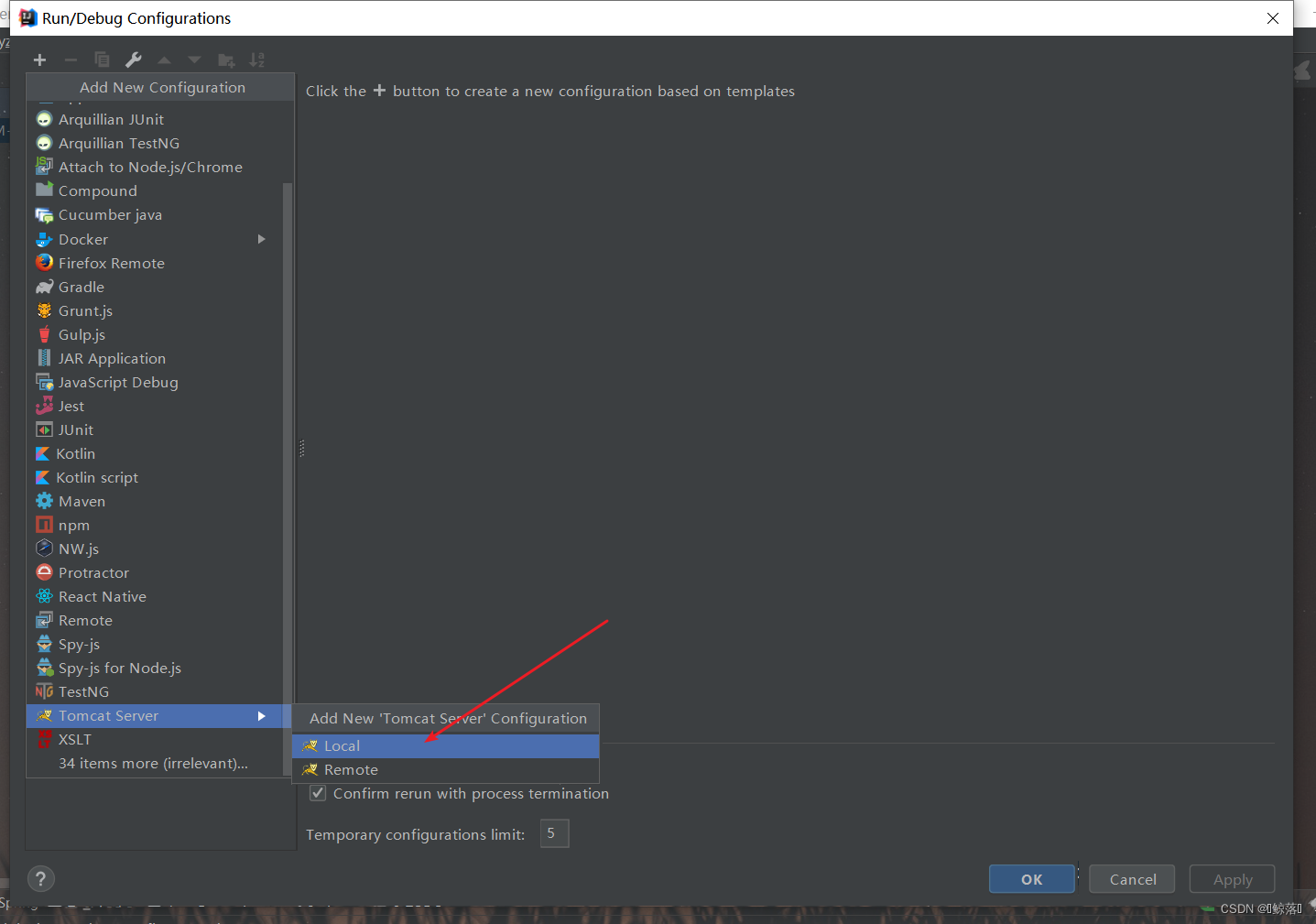Choose React Native configuration
Viewport: 1316px width, 924px height.
[155, 596]
